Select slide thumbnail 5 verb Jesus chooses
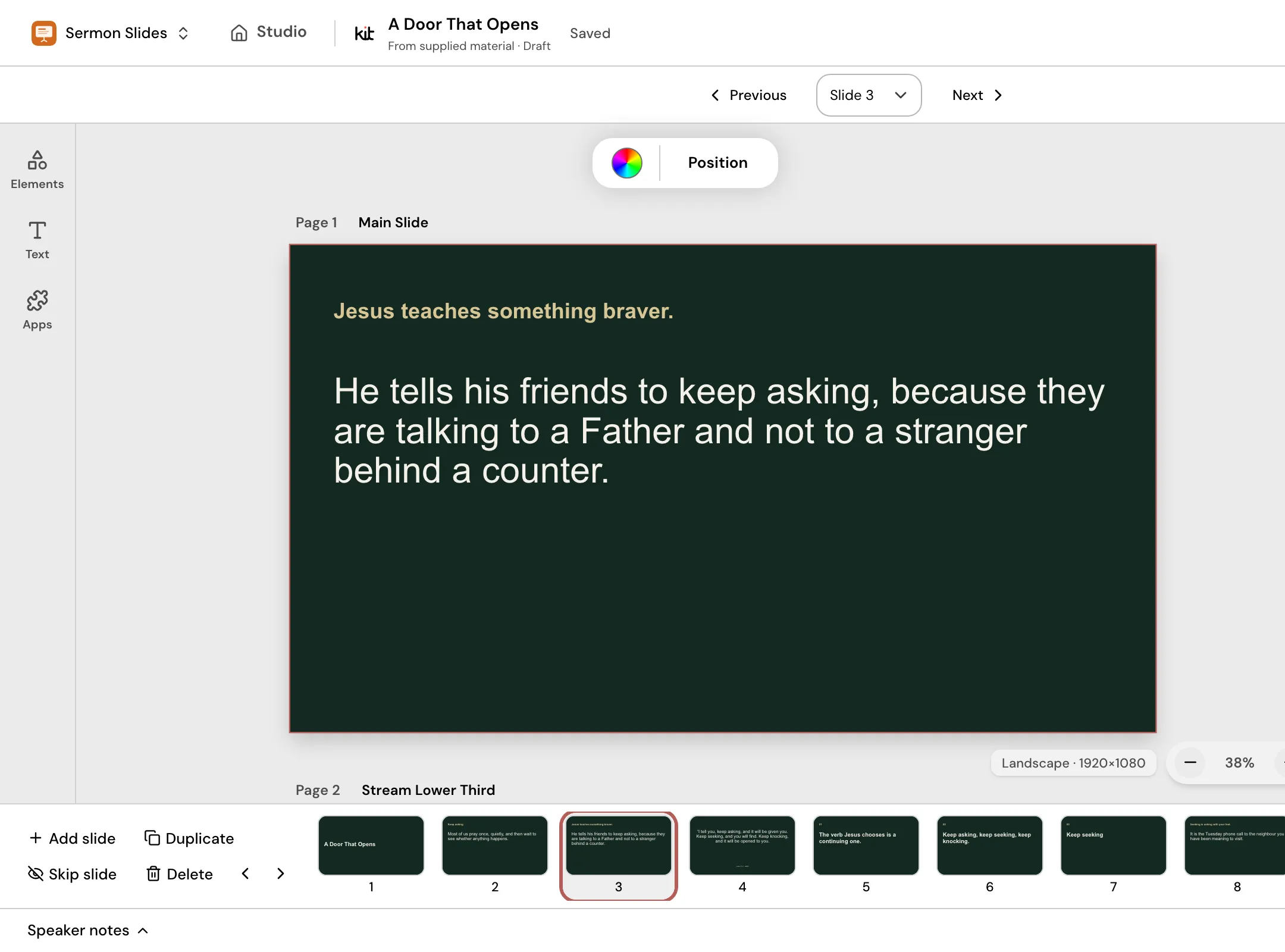 pos(866,845)
